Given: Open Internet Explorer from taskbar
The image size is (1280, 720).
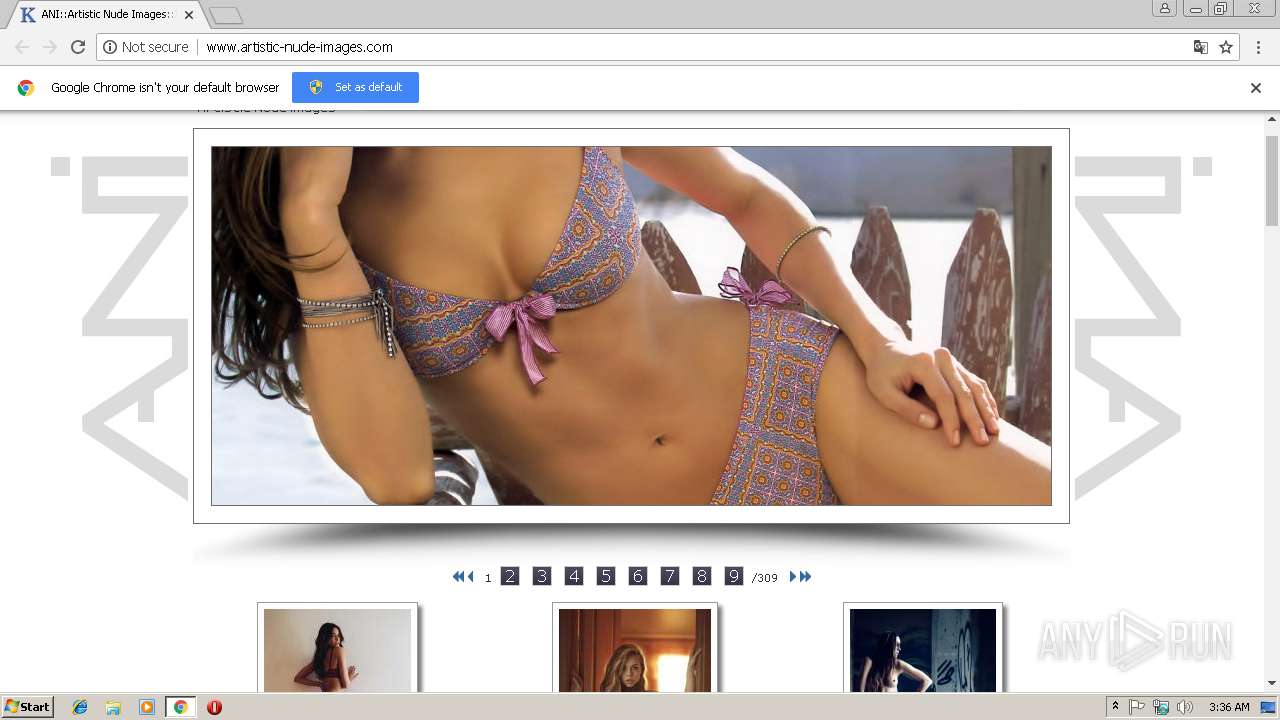Looking at the screenshot, I should pyautogui.click(x=80, y=707).
